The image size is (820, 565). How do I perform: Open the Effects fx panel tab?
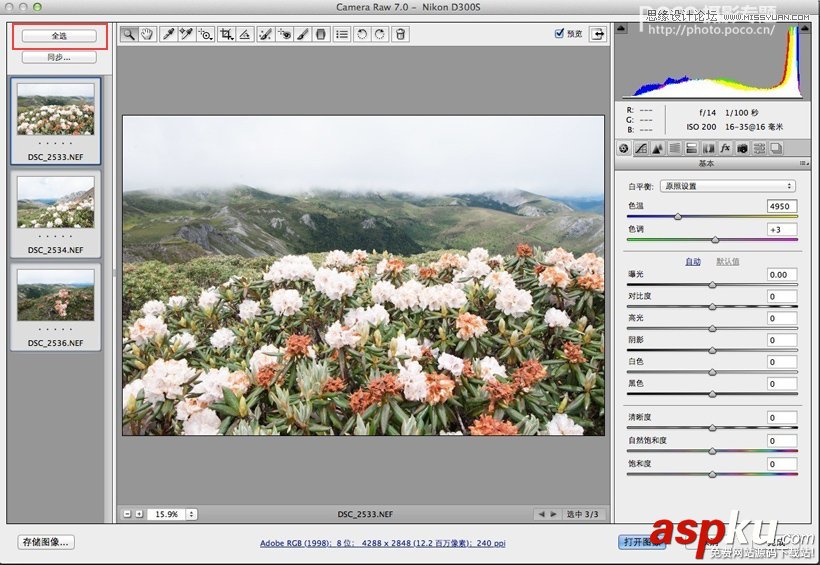coord(725,149)
